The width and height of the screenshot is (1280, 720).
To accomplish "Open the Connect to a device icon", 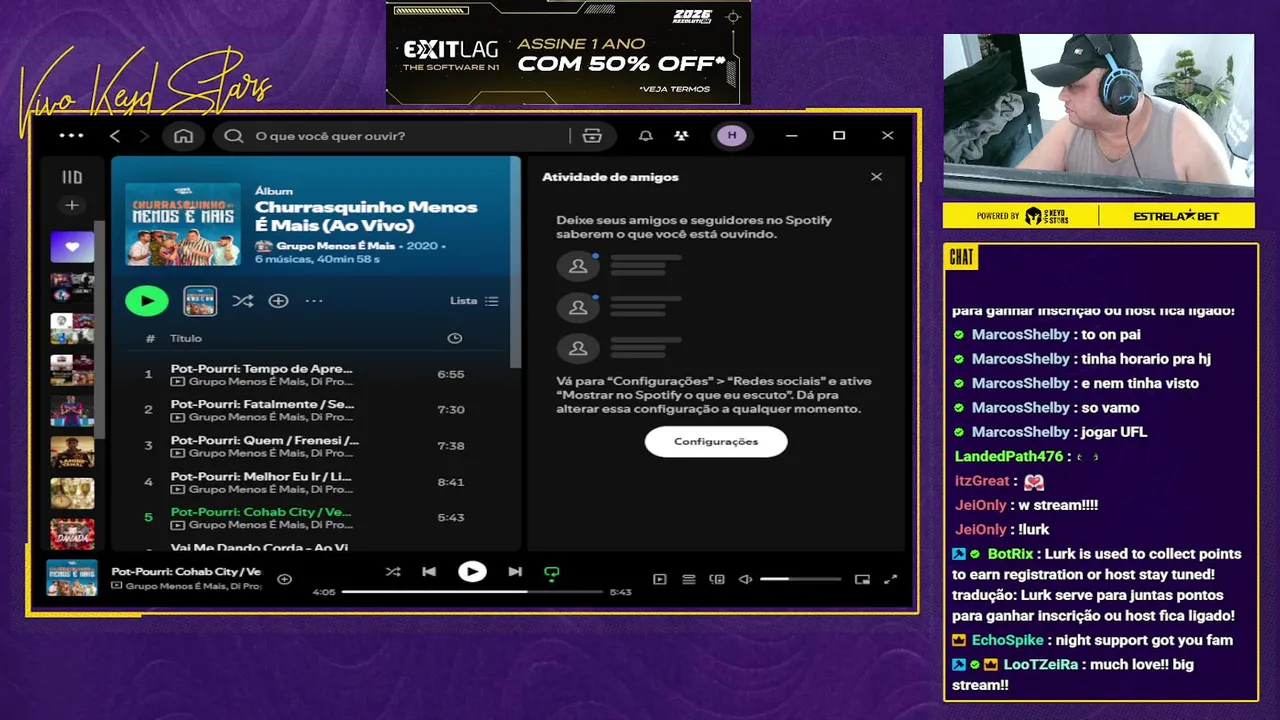I will [717, 579].
